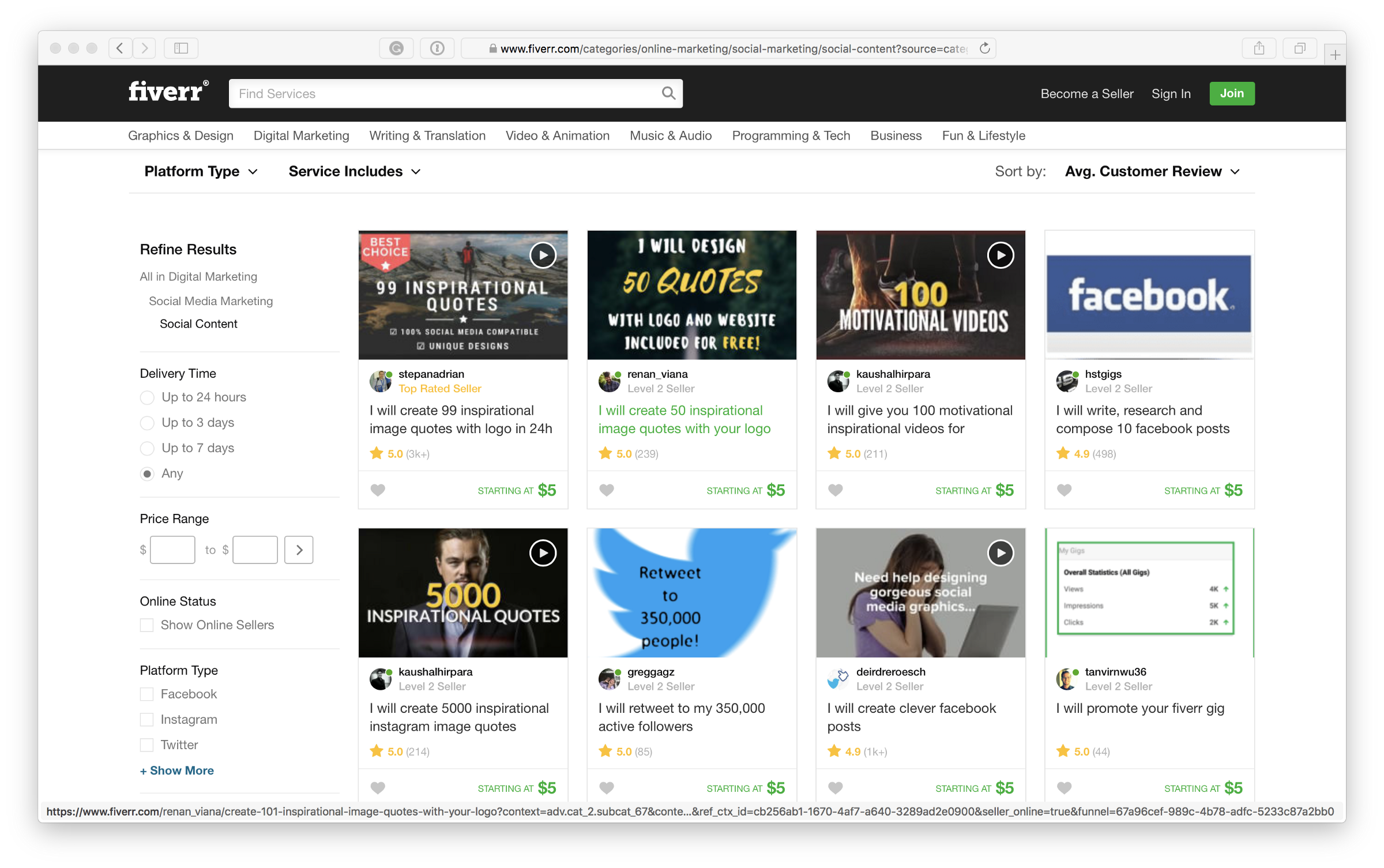The width and height of the screenshot is (1384, 868).
Task: Click heart icon on hstgigs facebook gig
Action: click(1064, 490)
